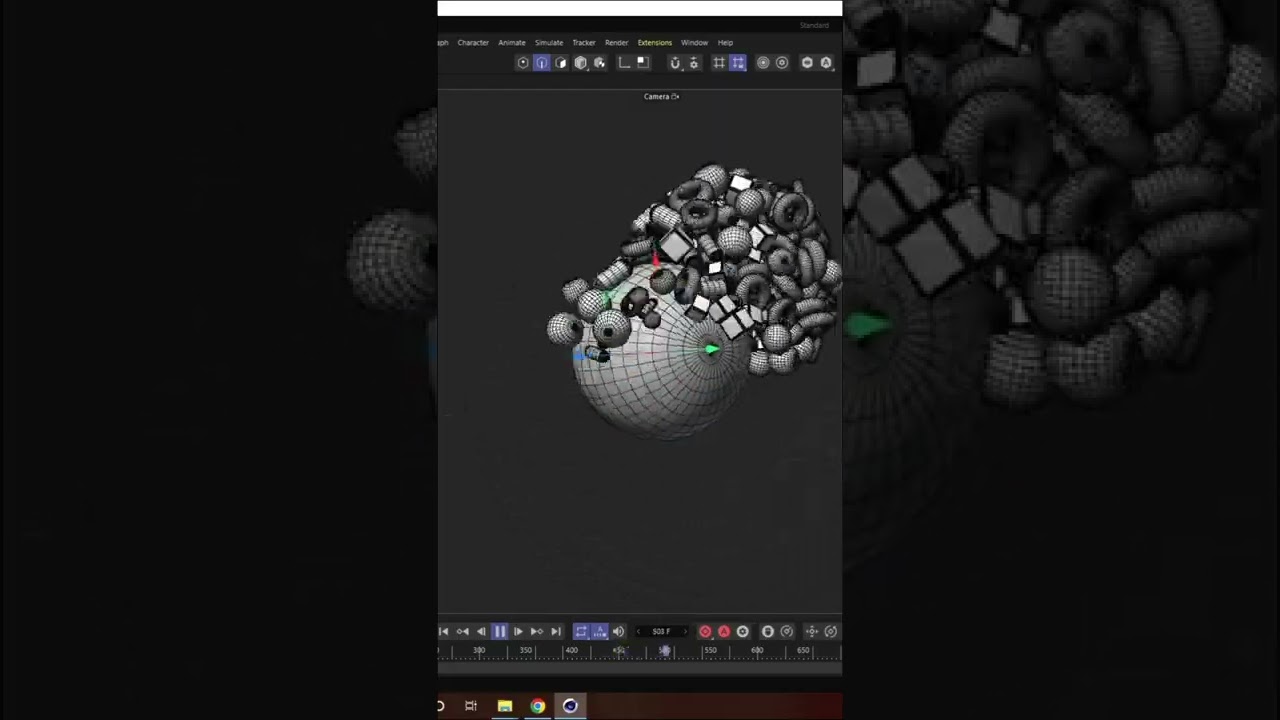The width and height of the screenshot is (1280, 720).
Task: Select the Texture mode checkered cube icon
Action: pyautogui.click(x=600, y=63)
